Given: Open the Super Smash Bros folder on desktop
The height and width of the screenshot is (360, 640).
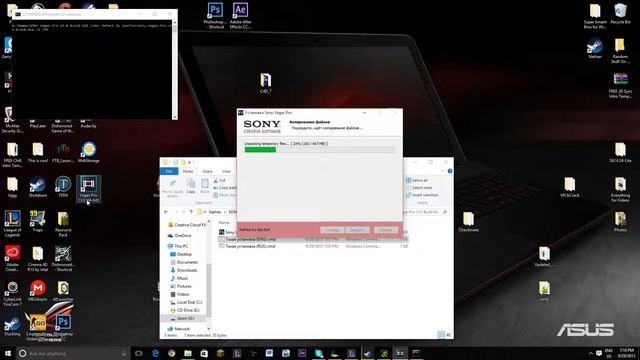Looking at the screenshot, I should [595, 16].
